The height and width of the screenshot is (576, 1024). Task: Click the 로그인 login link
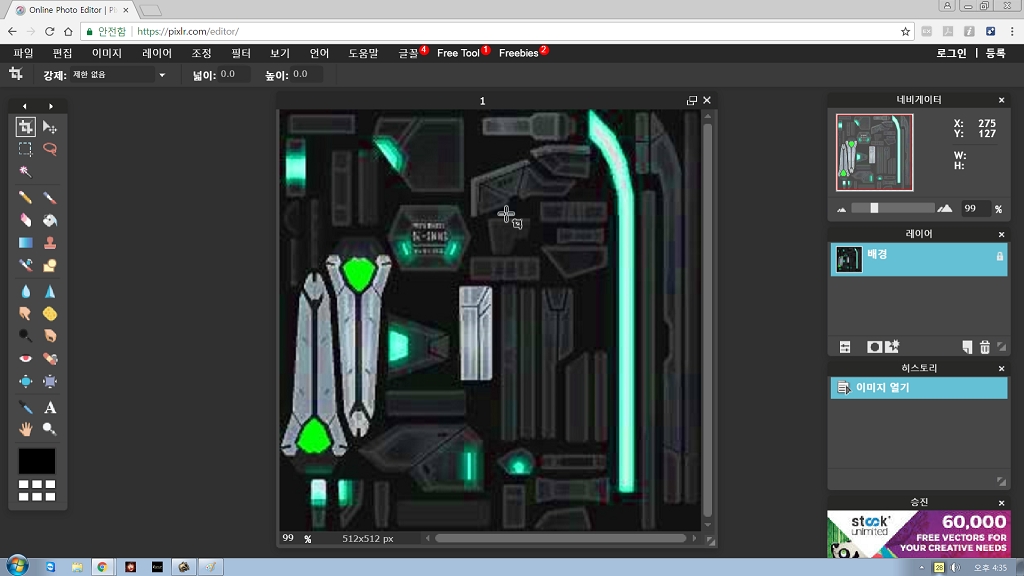tap(951, 53)
